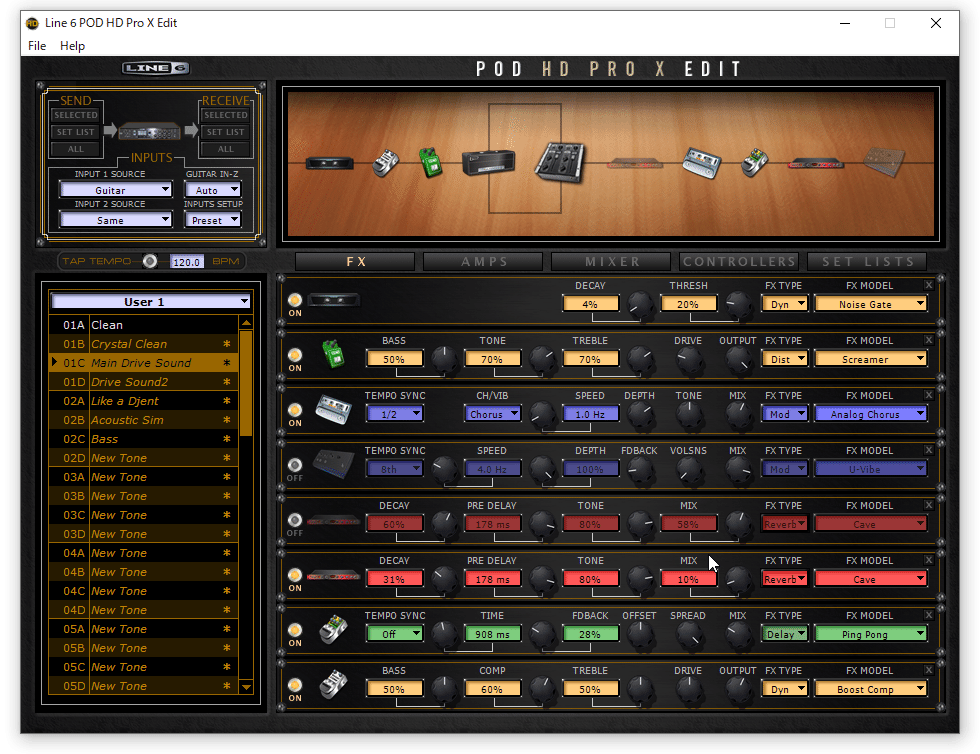Click the Ping Pong delay row pedal icon
The height and width of the screenshot is (754, 980).
pos(333,629)
